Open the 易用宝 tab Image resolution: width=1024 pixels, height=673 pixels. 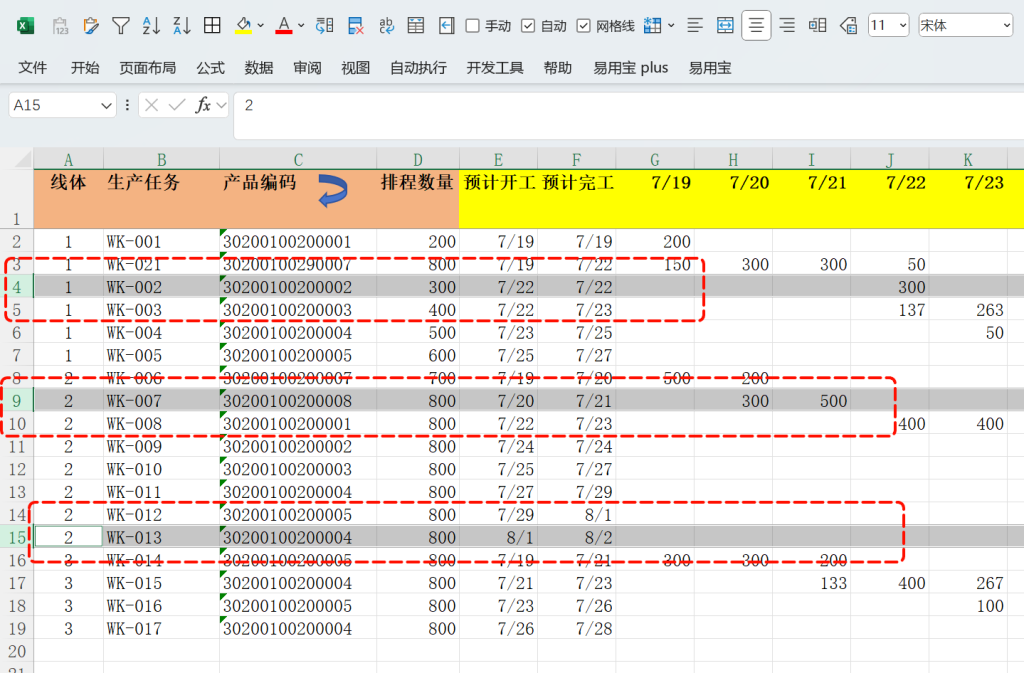coord(710,68)
